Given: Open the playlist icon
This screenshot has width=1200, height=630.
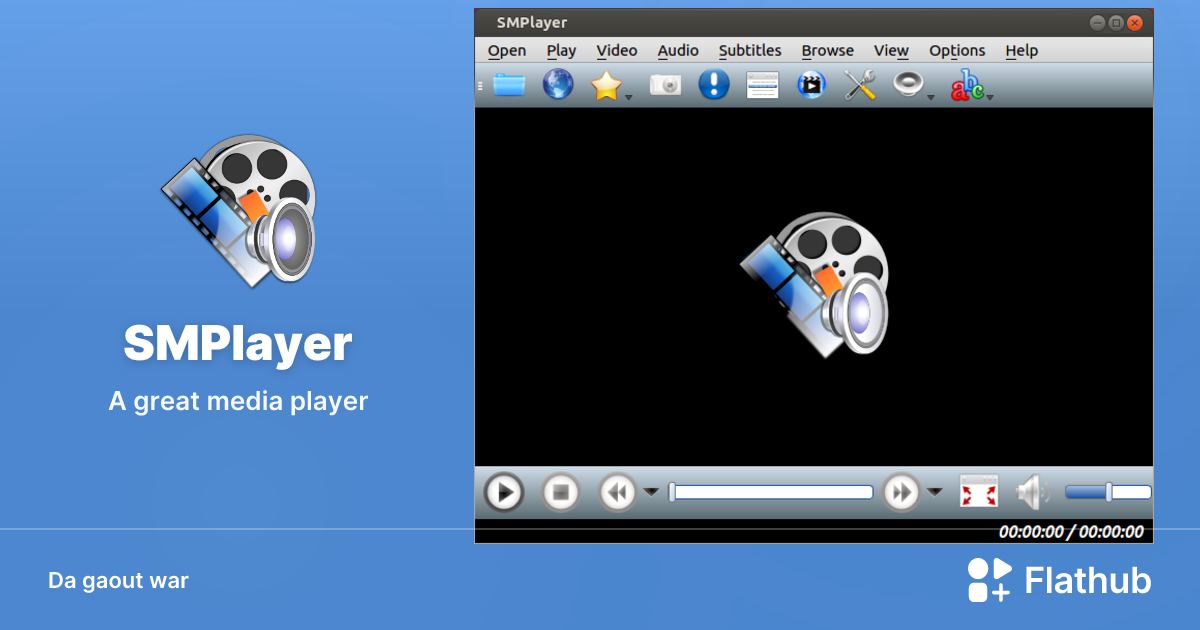Looking at the screenshot, I should click(x=762, y=85).
